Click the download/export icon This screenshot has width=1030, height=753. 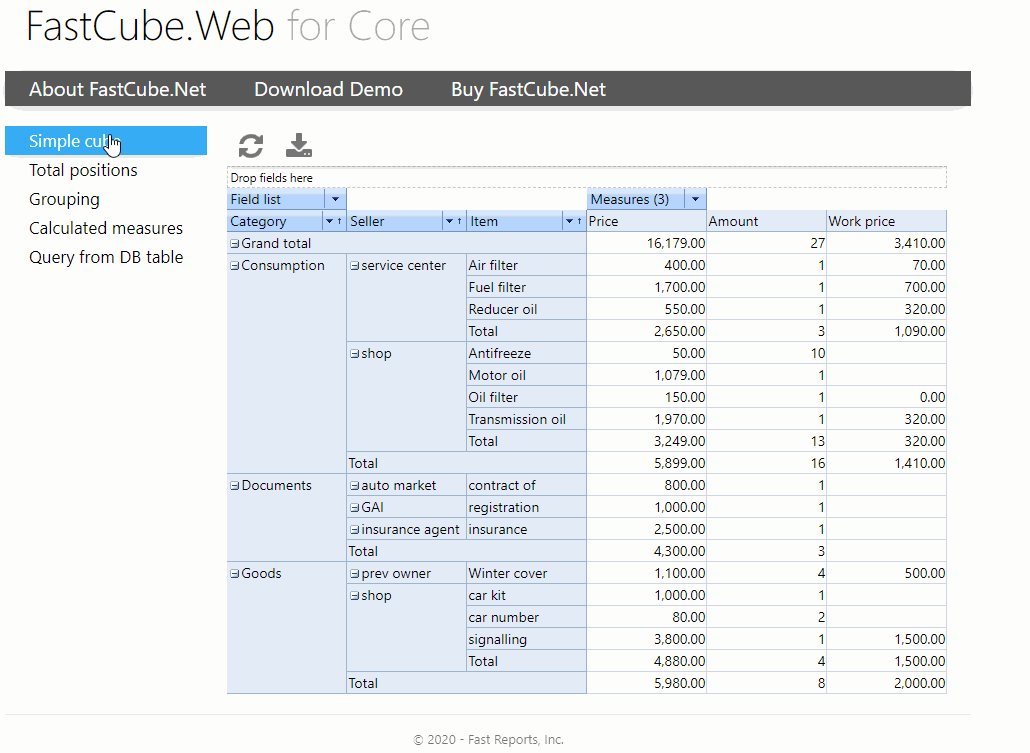299,145
